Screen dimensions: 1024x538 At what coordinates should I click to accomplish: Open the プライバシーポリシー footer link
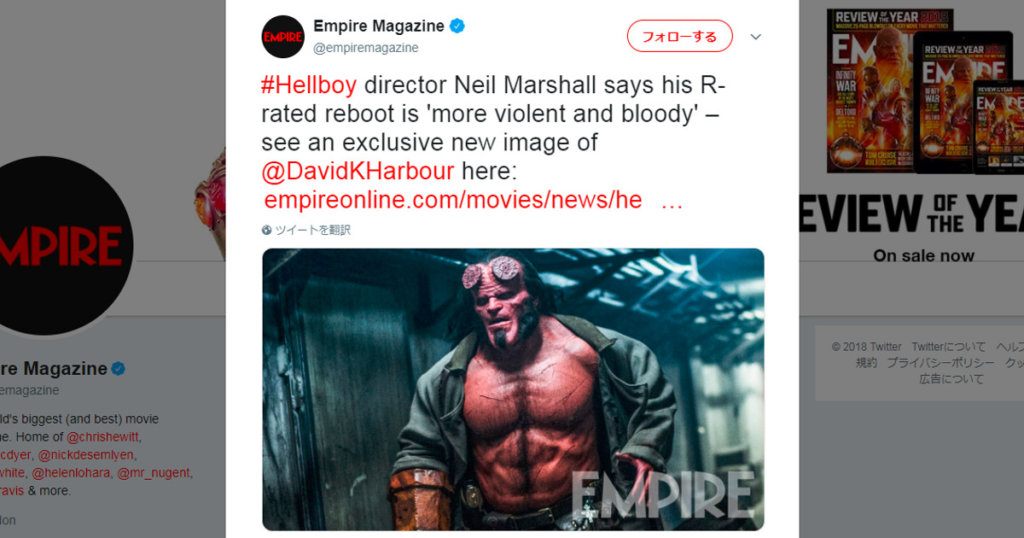pyautogui.click(x=940, y=362)
